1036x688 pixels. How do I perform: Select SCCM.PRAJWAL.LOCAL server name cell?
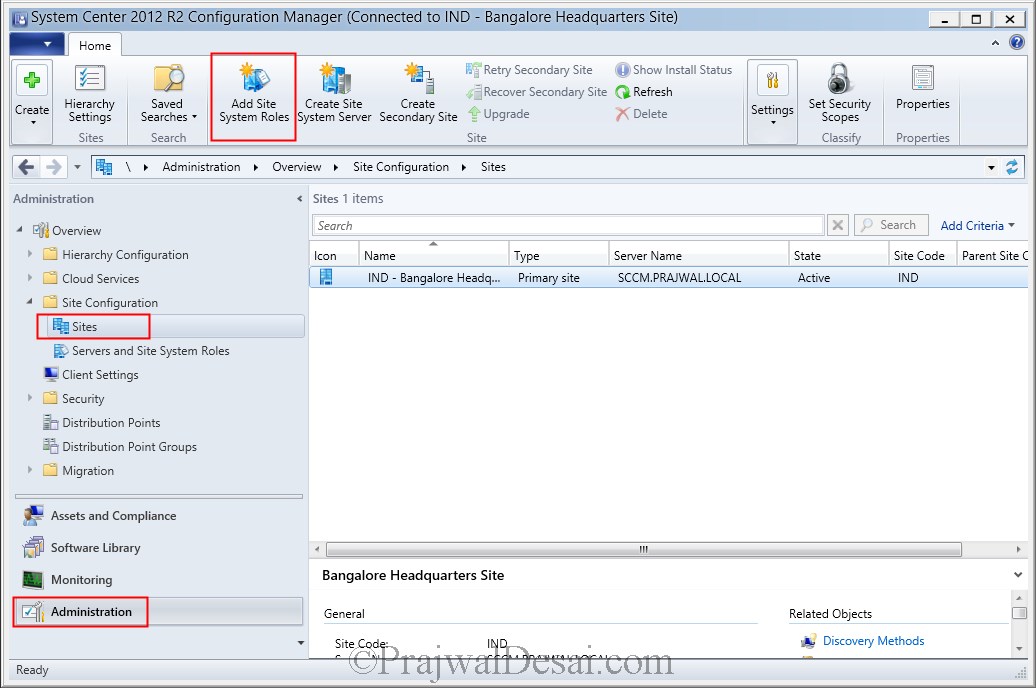tap(679, 278)
